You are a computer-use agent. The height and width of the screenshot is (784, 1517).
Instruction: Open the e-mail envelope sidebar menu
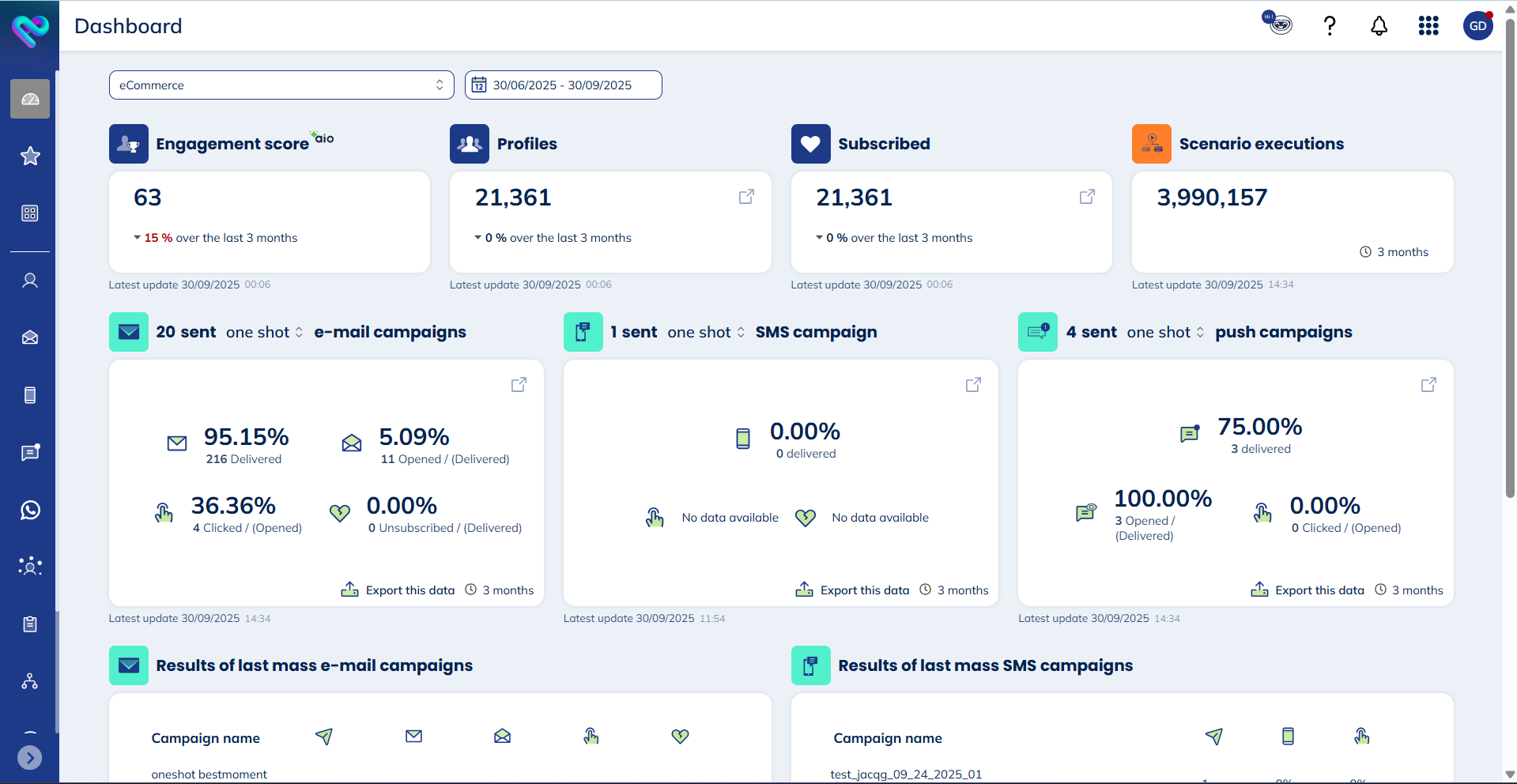30,337
